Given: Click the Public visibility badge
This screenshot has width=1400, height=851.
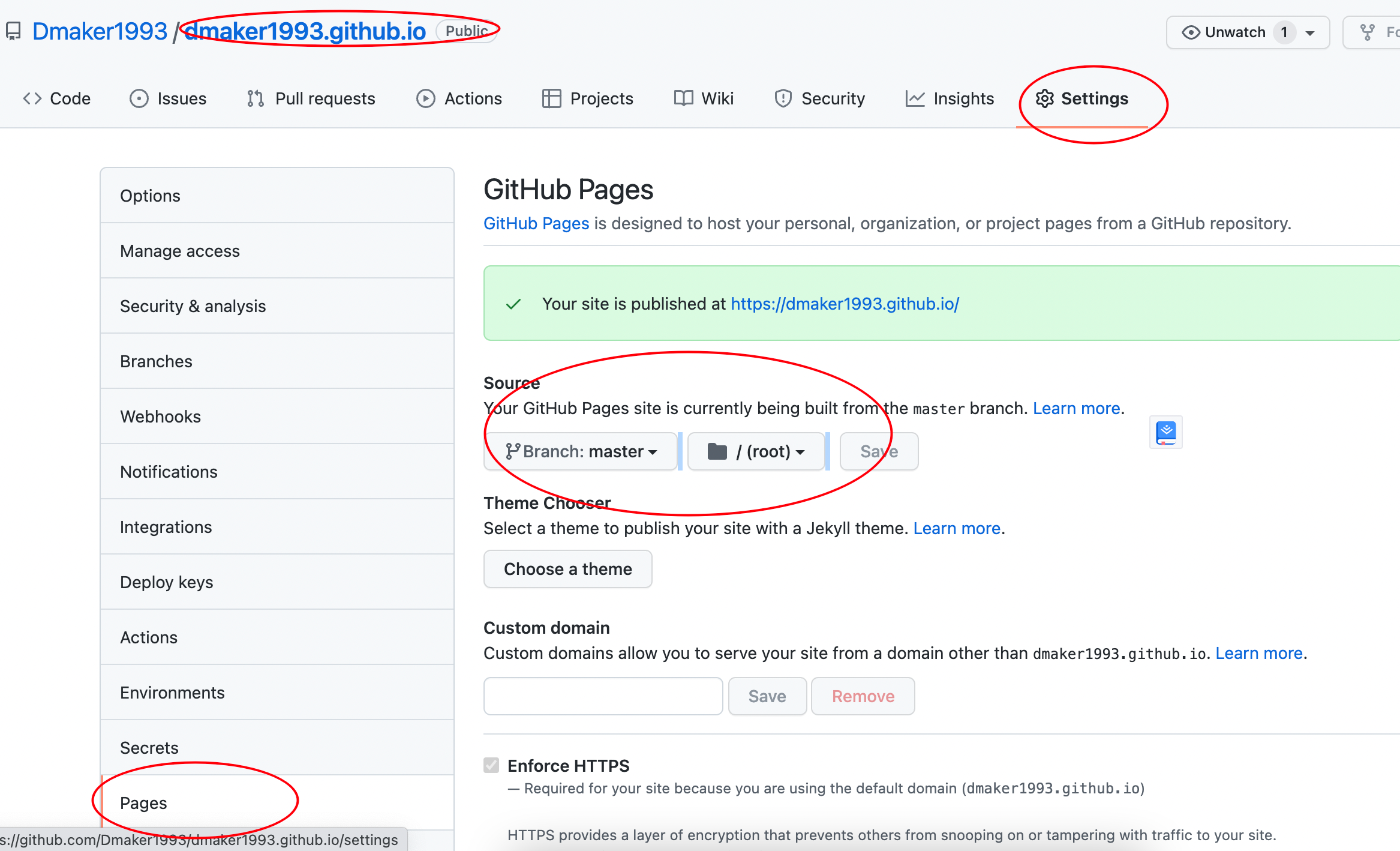Looking at the screenshot, I should [x=466, y=31].
